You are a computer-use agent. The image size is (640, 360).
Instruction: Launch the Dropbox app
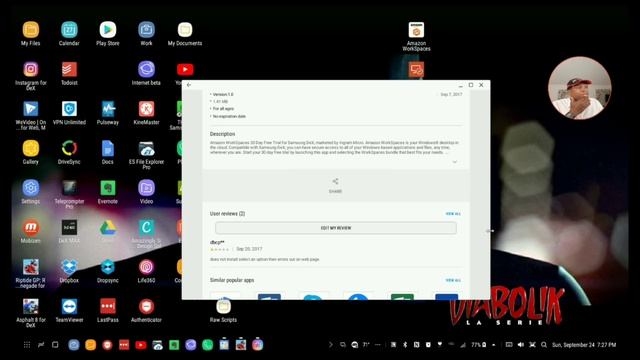69,267
